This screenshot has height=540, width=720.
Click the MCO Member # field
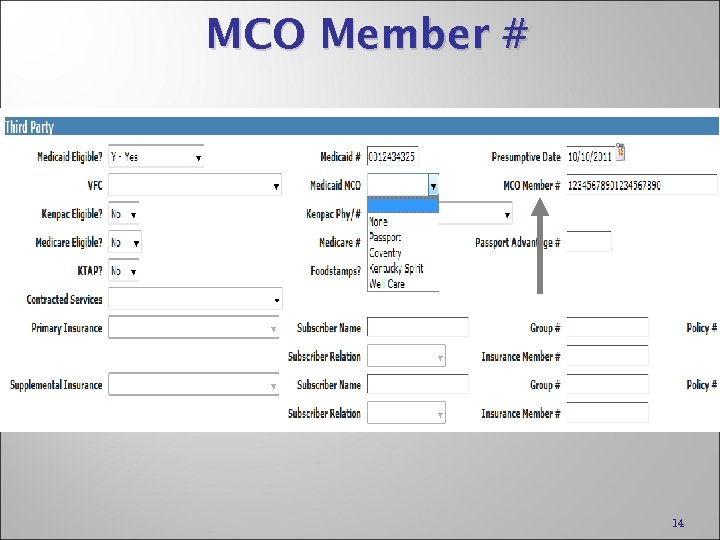pyautogui.click(x=641, y=186)
